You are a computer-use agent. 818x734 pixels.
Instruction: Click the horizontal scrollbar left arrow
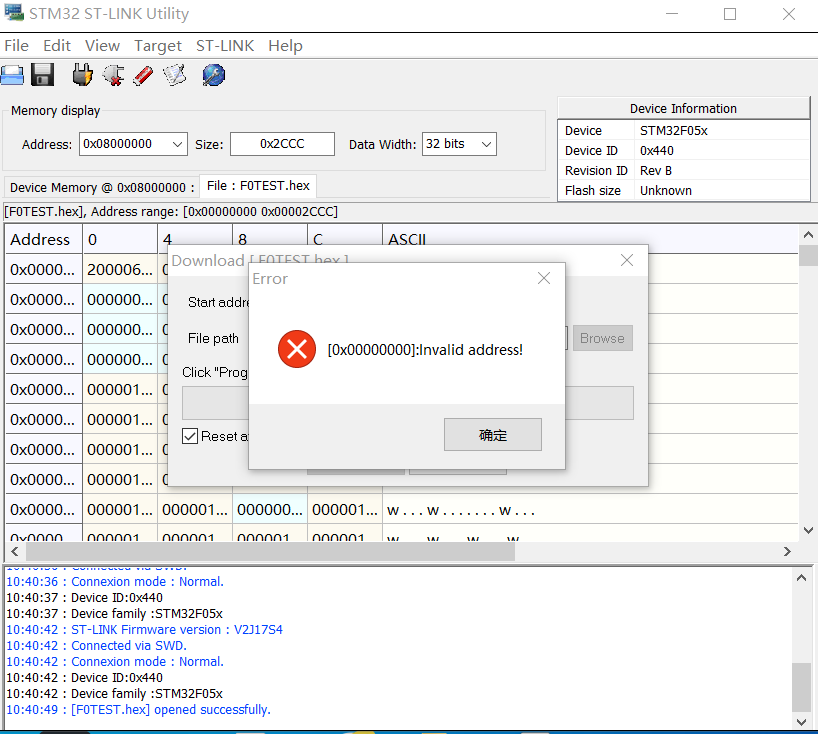click(x=15, y=551)
